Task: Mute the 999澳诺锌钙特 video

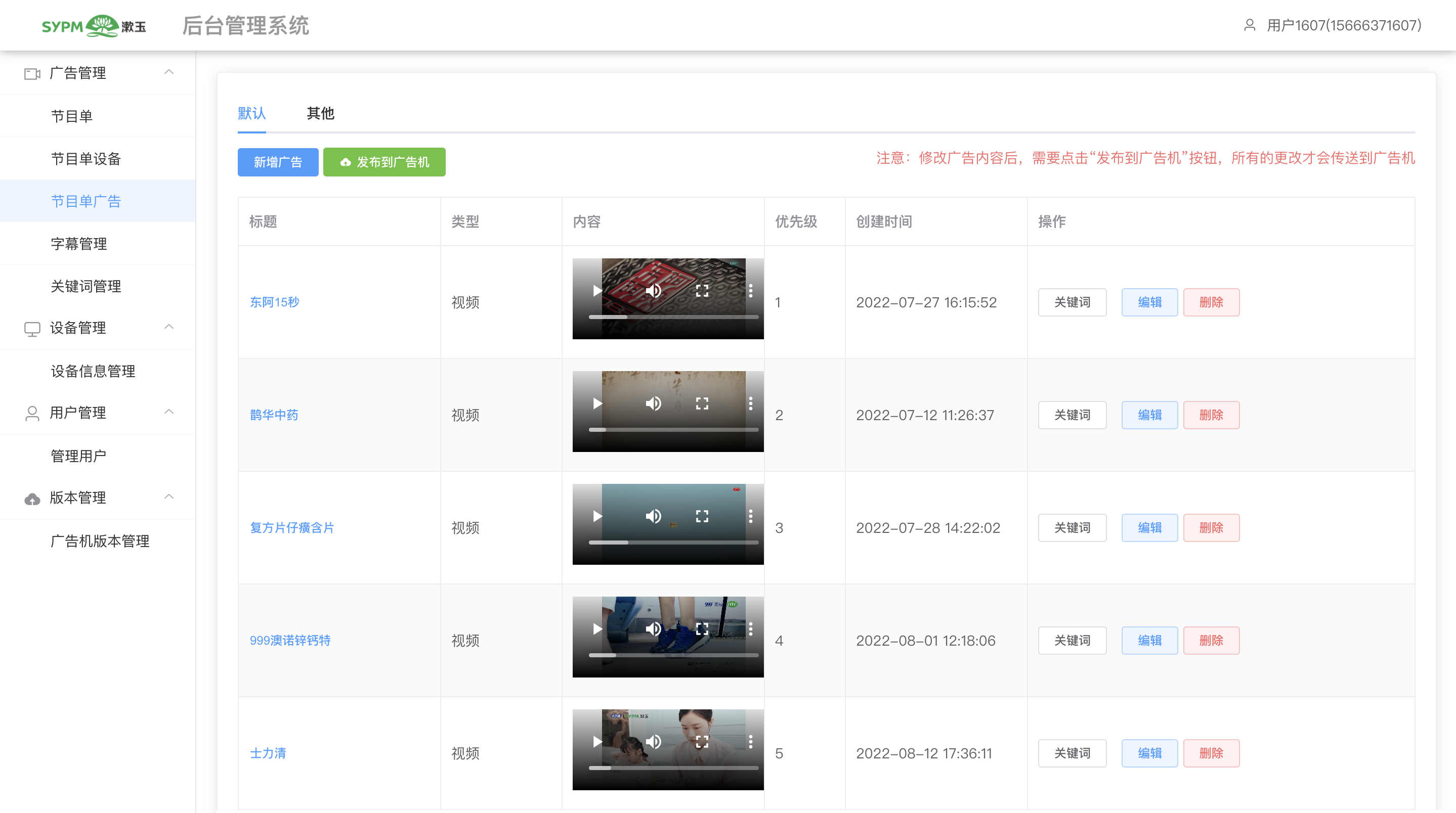Action: pos(654,629)
